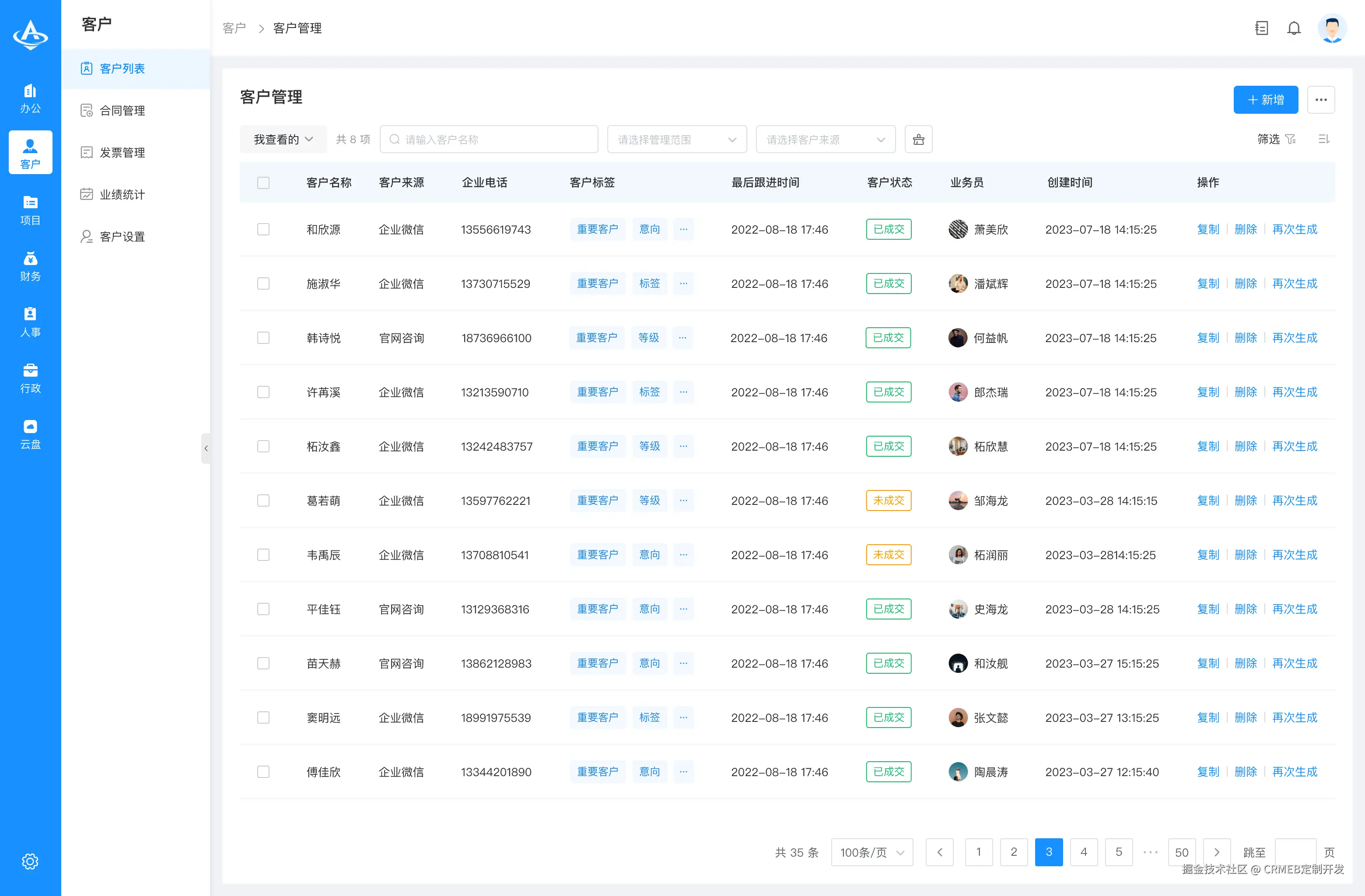Open the 云盘 cloud drive module
The width and height of the screenshot is (1365, 896).
(30, 434)
